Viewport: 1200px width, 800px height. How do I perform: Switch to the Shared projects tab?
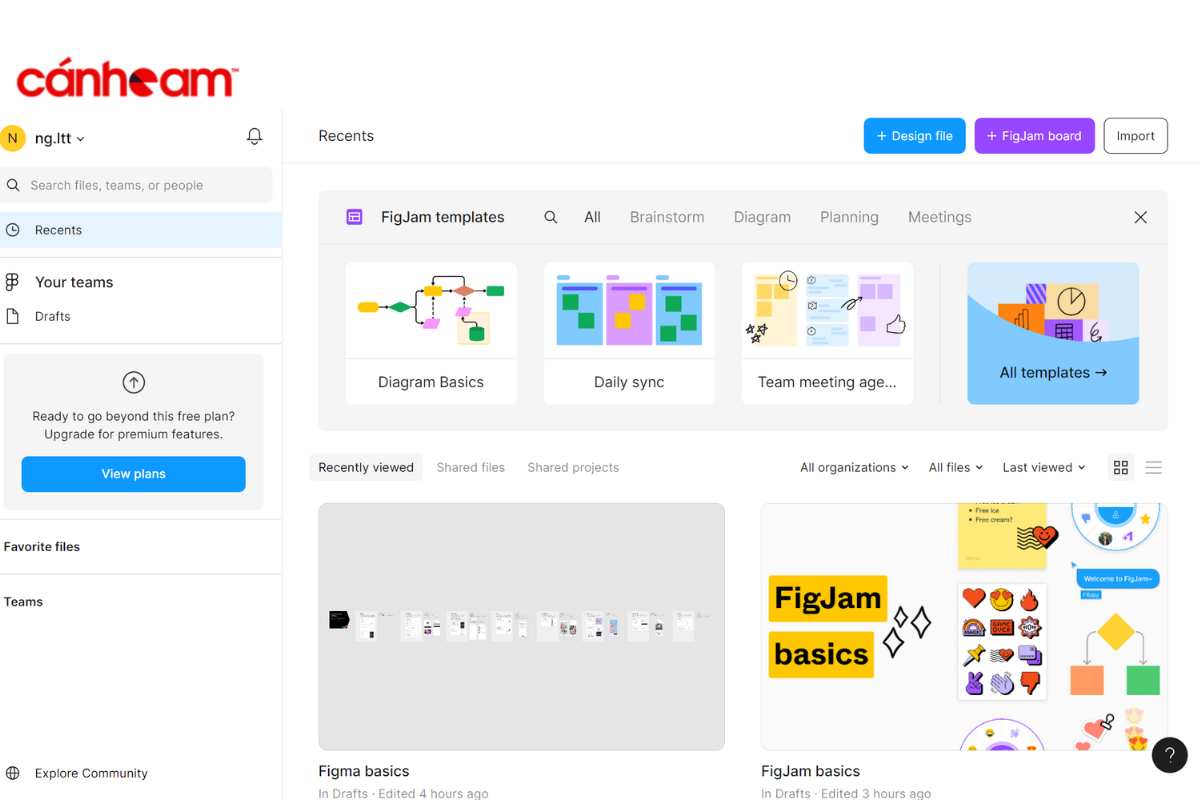(x=573, y=467)
